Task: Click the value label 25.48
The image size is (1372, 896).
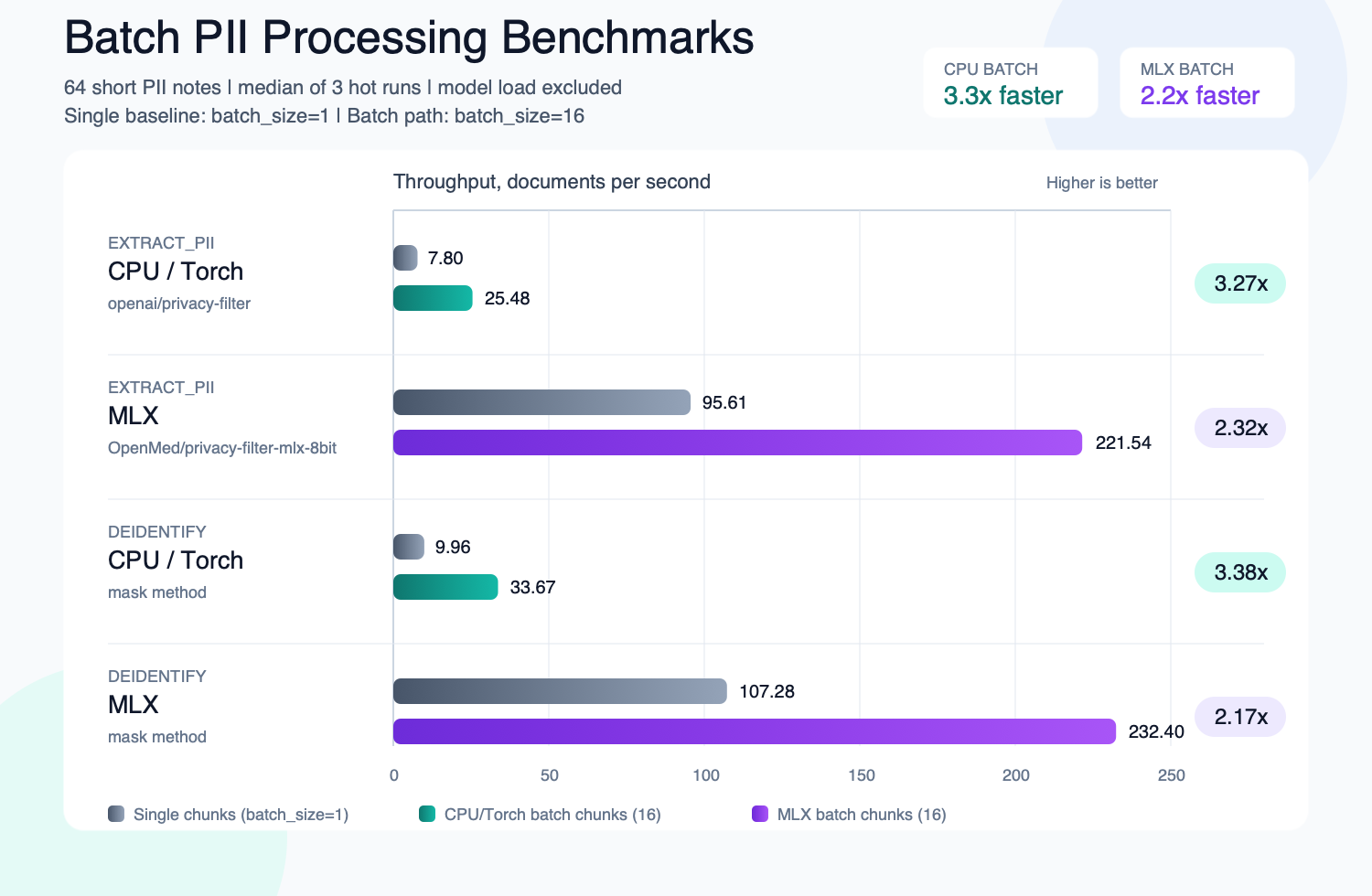Action: coord(507,298)
